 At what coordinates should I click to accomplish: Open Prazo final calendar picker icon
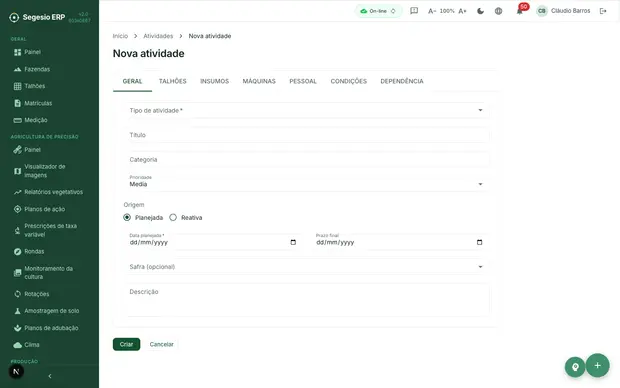pyautogui.click(x=479, y=242)
